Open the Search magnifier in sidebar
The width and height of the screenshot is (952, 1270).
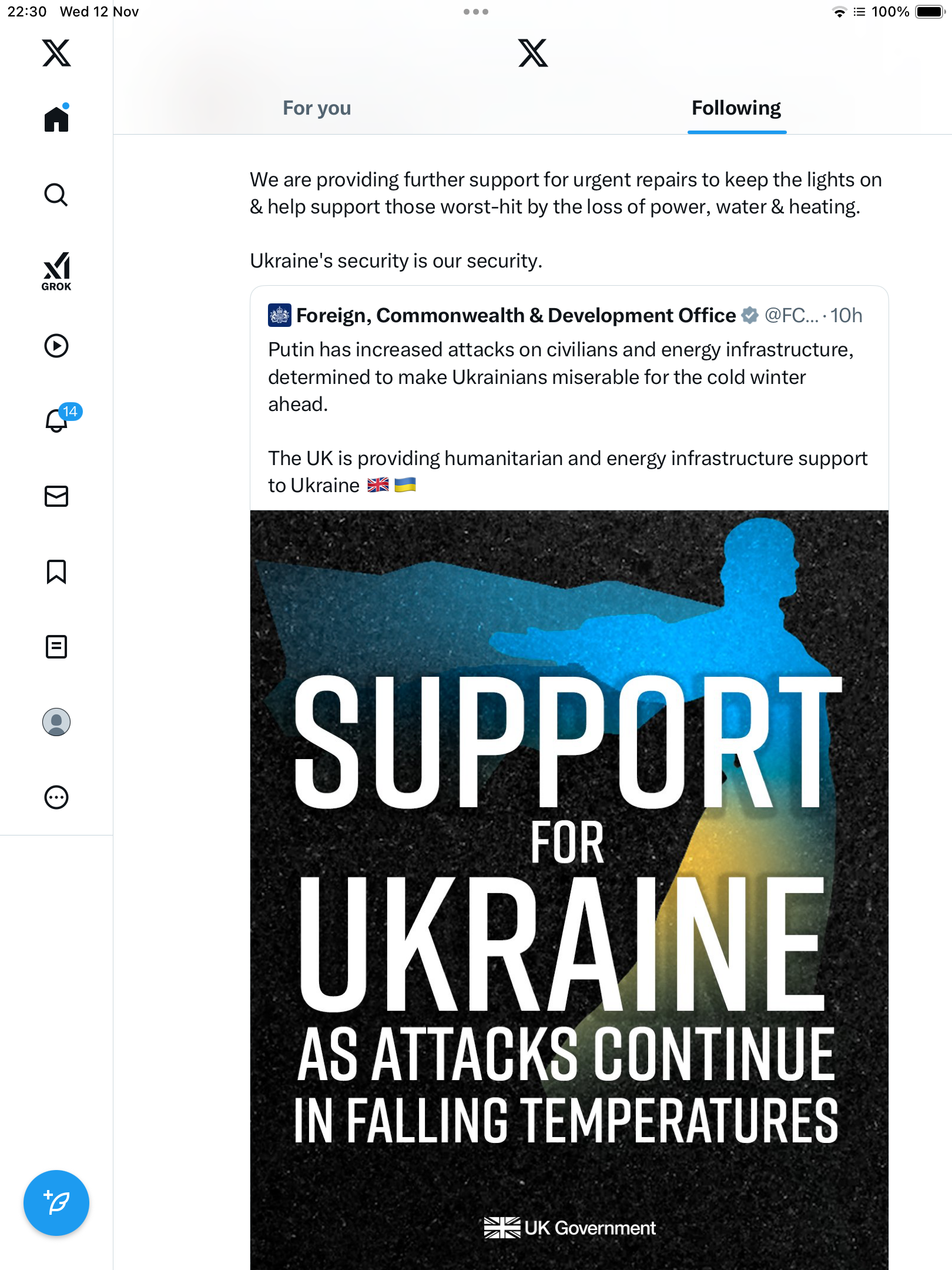point(56,195)
